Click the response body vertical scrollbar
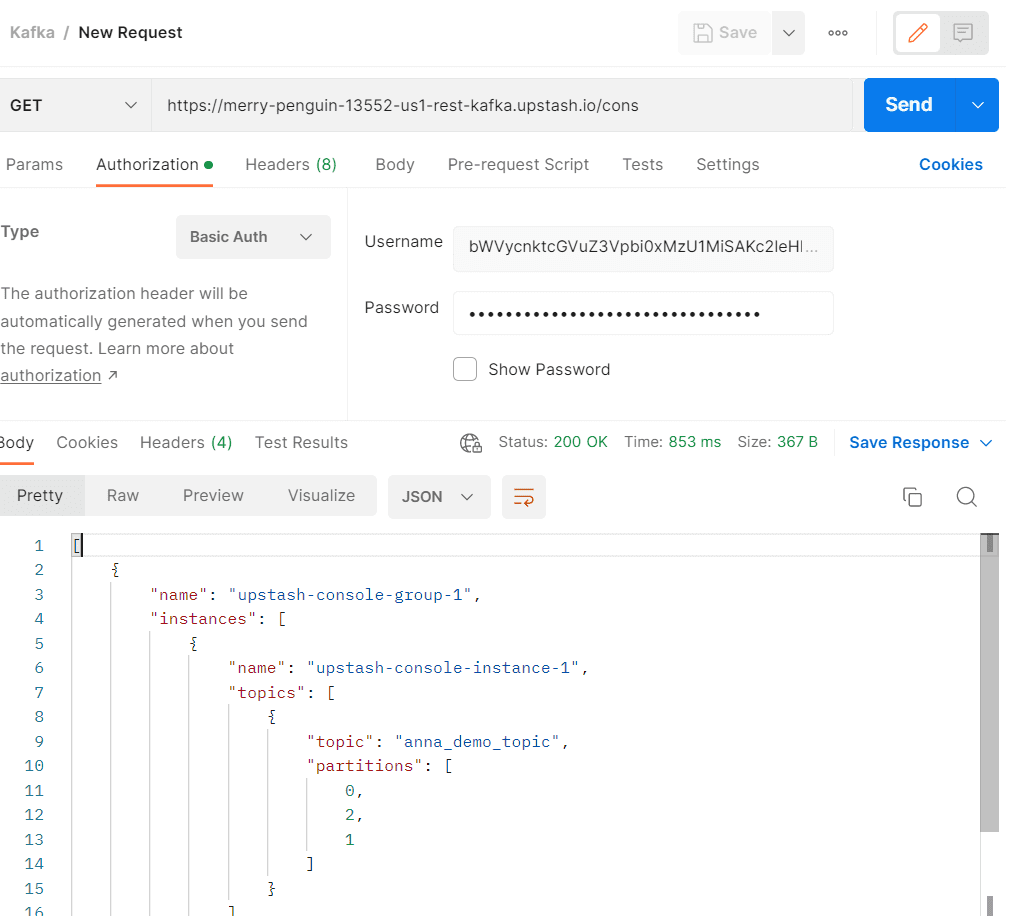This screenshot has width=1020, height=918. point(989,683)
